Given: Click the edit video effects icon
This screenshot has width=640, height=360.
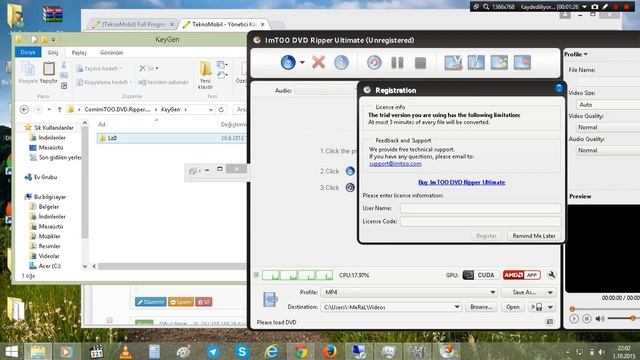Looking at the screenshot, I should pyautogui.click(x=476, y=62).
